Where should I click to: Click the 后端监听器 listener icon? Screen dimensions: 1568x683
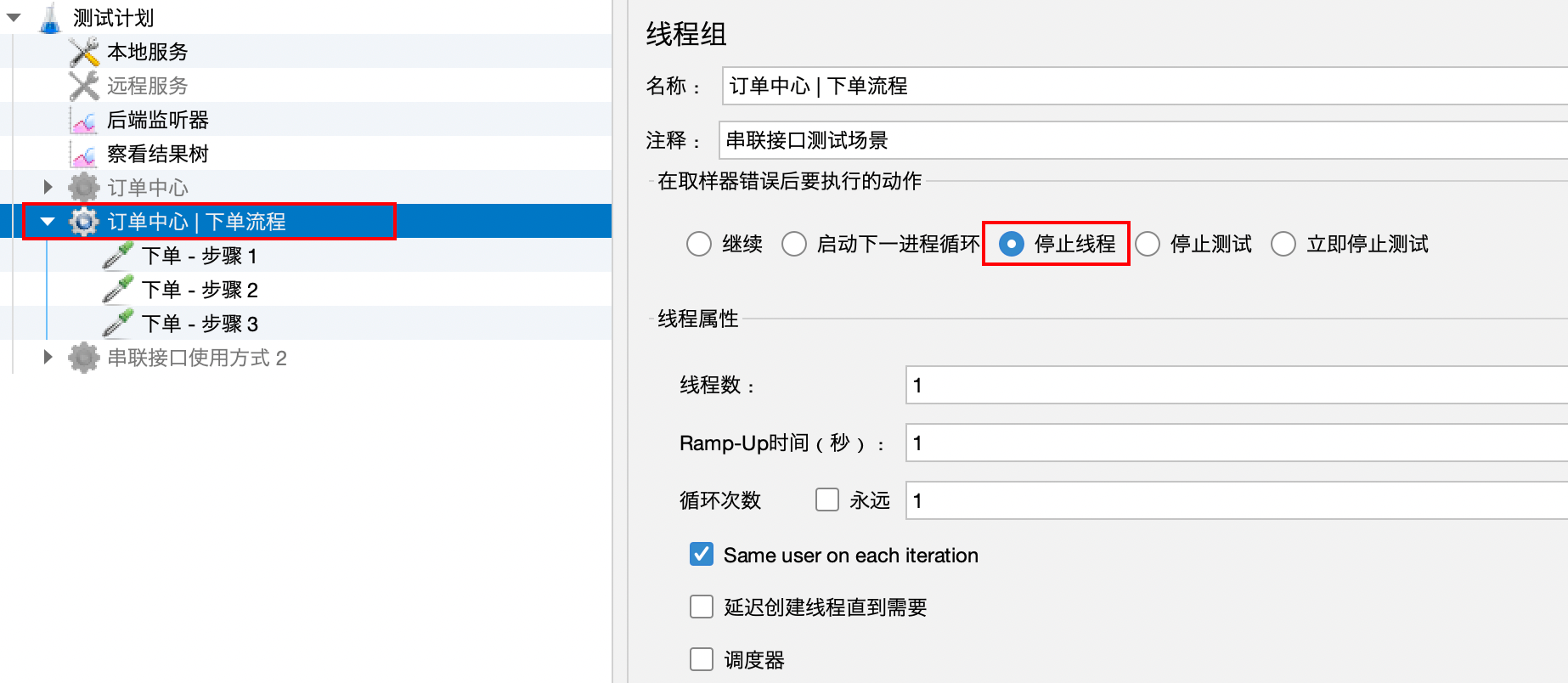pos(84,121)
